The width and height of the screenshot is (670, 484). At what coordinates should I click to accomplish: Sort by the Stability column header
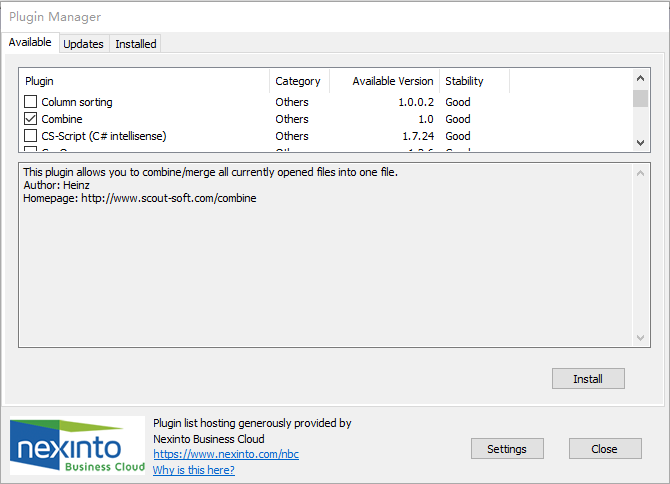[x=473, y=81]
